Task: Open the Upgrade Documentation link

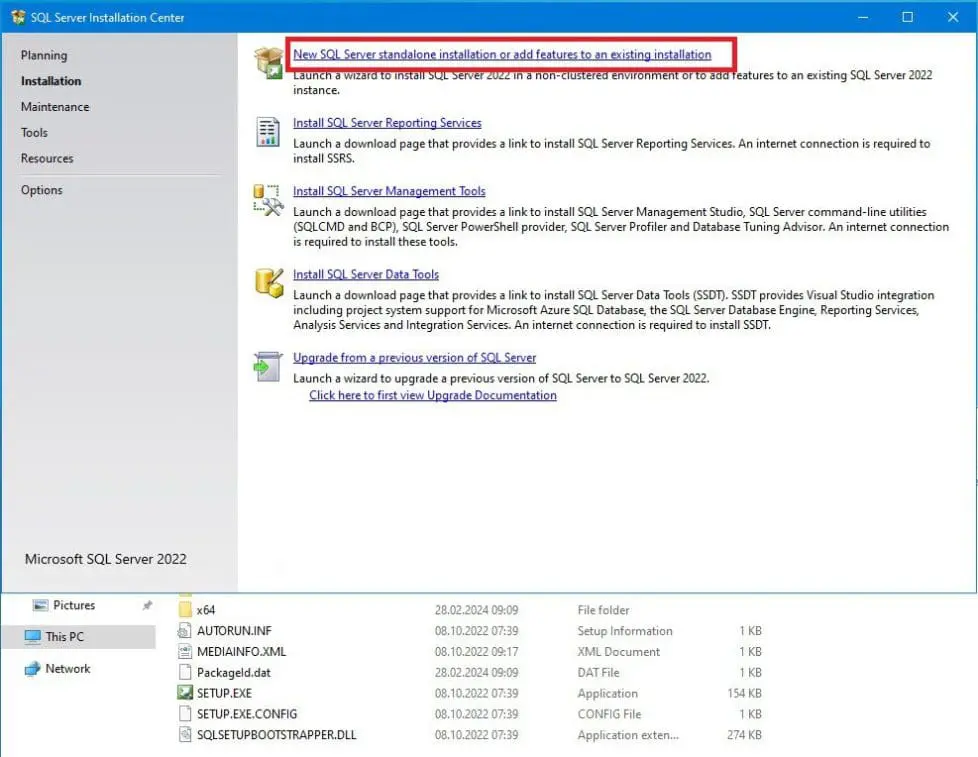Action: (x=431, y=395)
